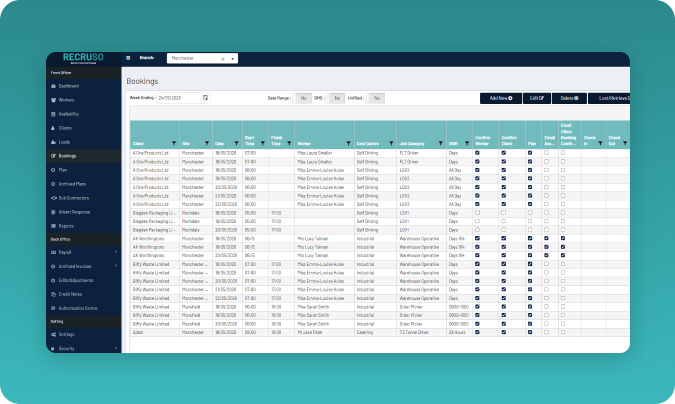Expand the Security submenu chevron
This screenshot has height=404, width=675.
click(x=115, y=348)
